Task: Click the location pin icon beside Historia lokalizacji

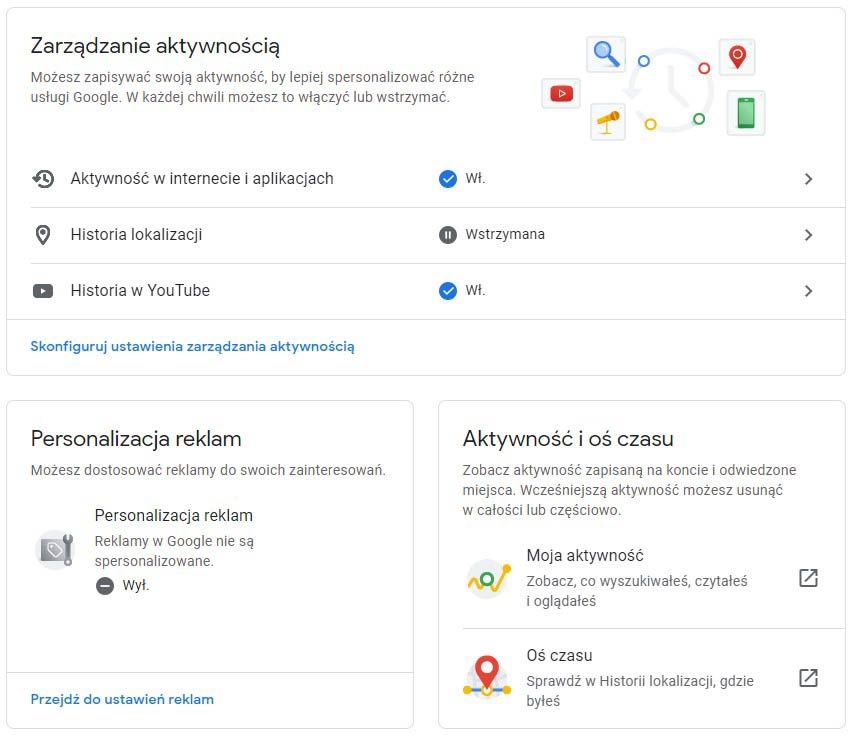Action: [43, 235]
